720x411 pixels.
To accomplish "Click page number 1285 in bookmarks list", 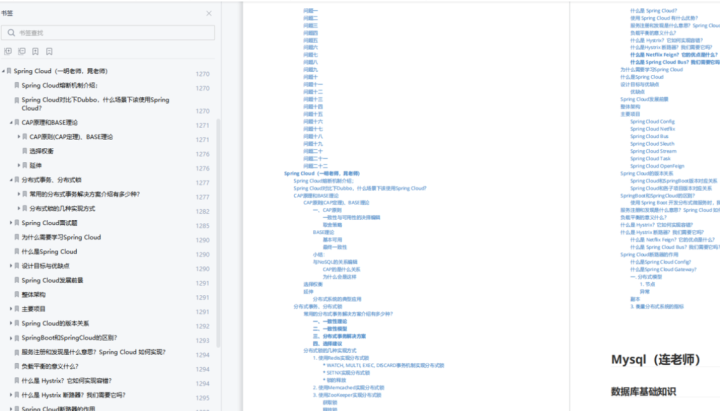I will tap(202, 226).
